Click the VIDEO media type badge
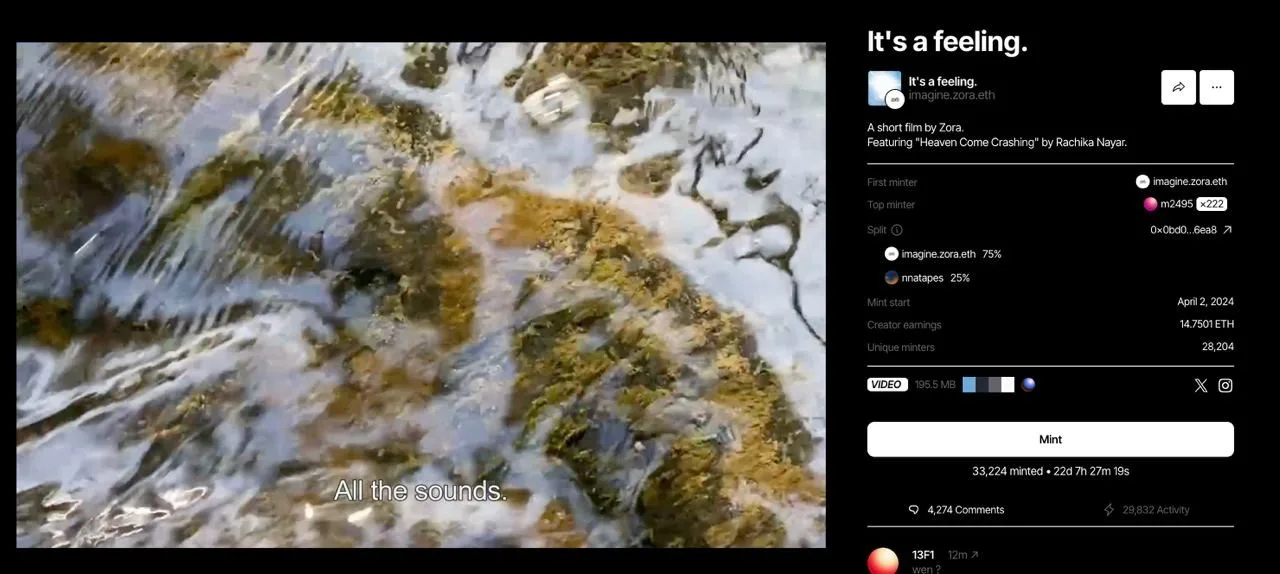 (x=887, y=385)
